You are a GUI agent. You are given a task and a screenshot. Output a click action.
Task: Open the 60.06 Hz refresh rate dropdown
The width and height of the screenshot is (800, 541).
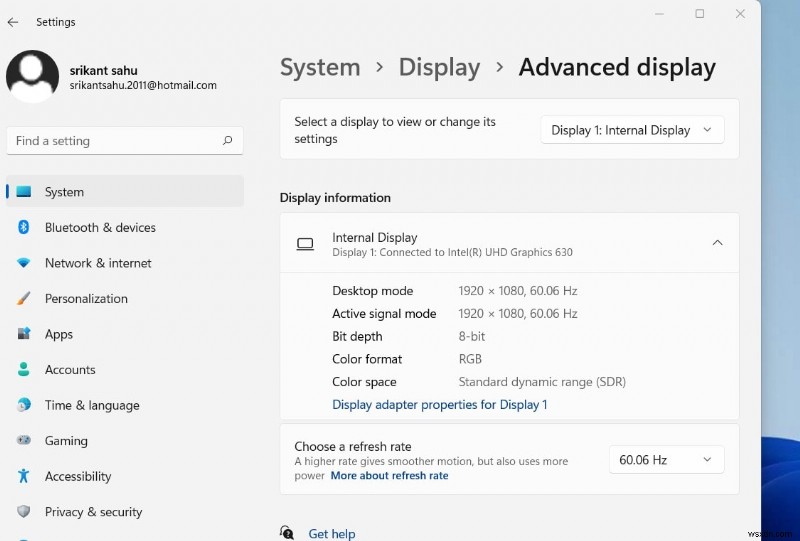(666, 460)
